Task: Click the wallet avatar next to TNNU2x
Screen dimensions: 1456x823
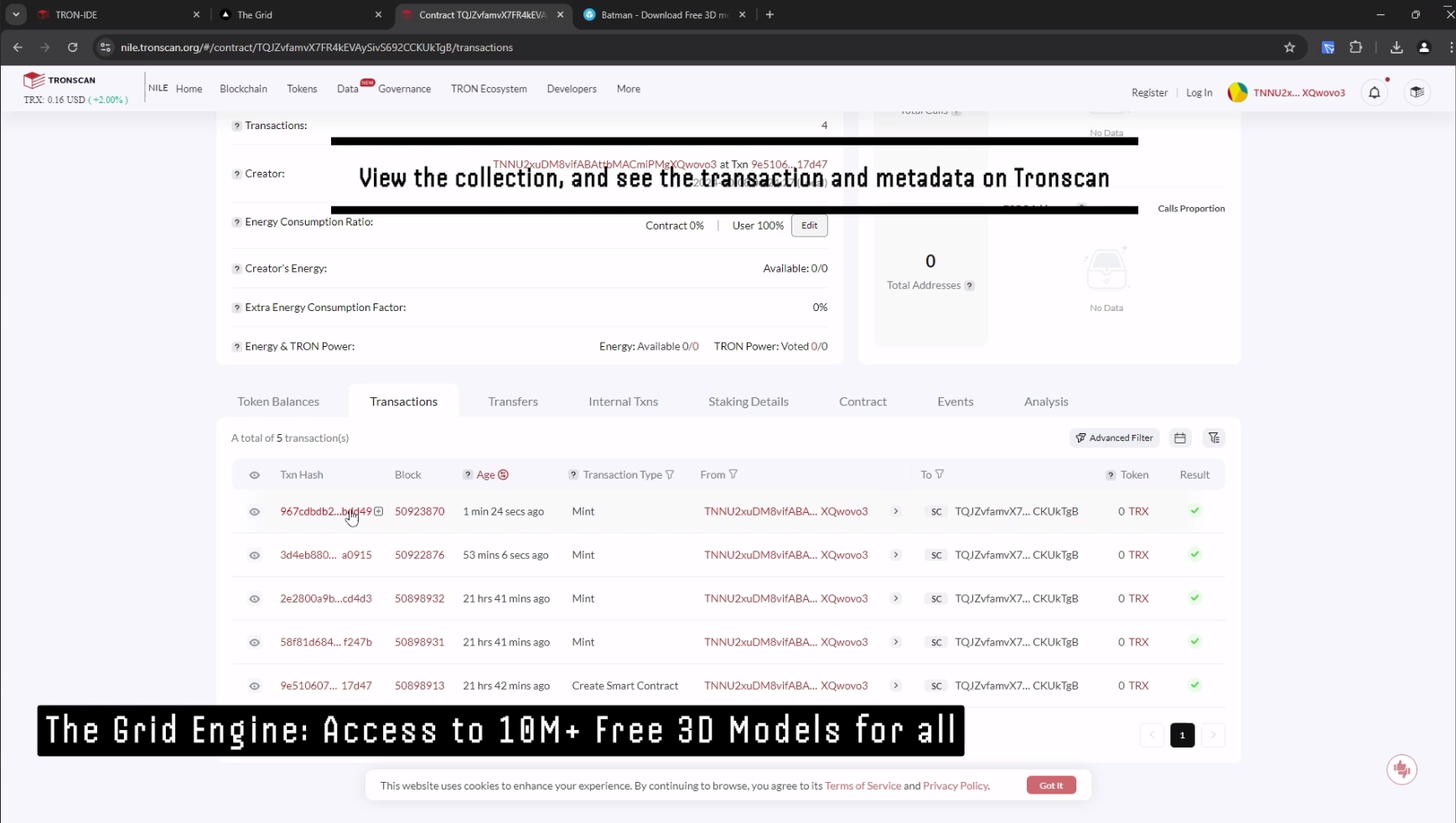Action: pyautogui.click(x=1237, y=92)
